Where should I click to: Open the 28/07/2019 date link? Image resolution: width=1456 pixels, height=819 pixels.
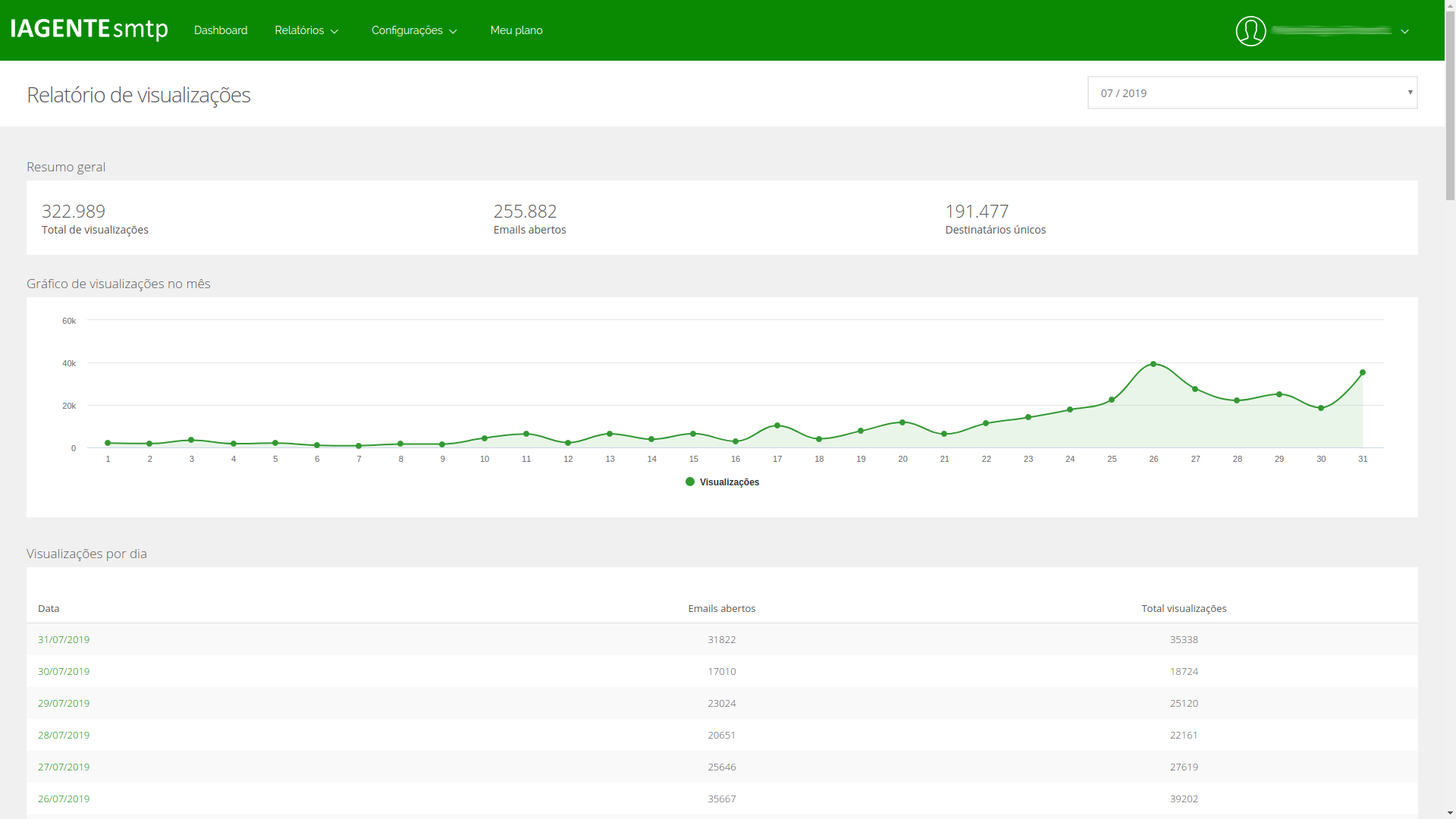point(64,735)
